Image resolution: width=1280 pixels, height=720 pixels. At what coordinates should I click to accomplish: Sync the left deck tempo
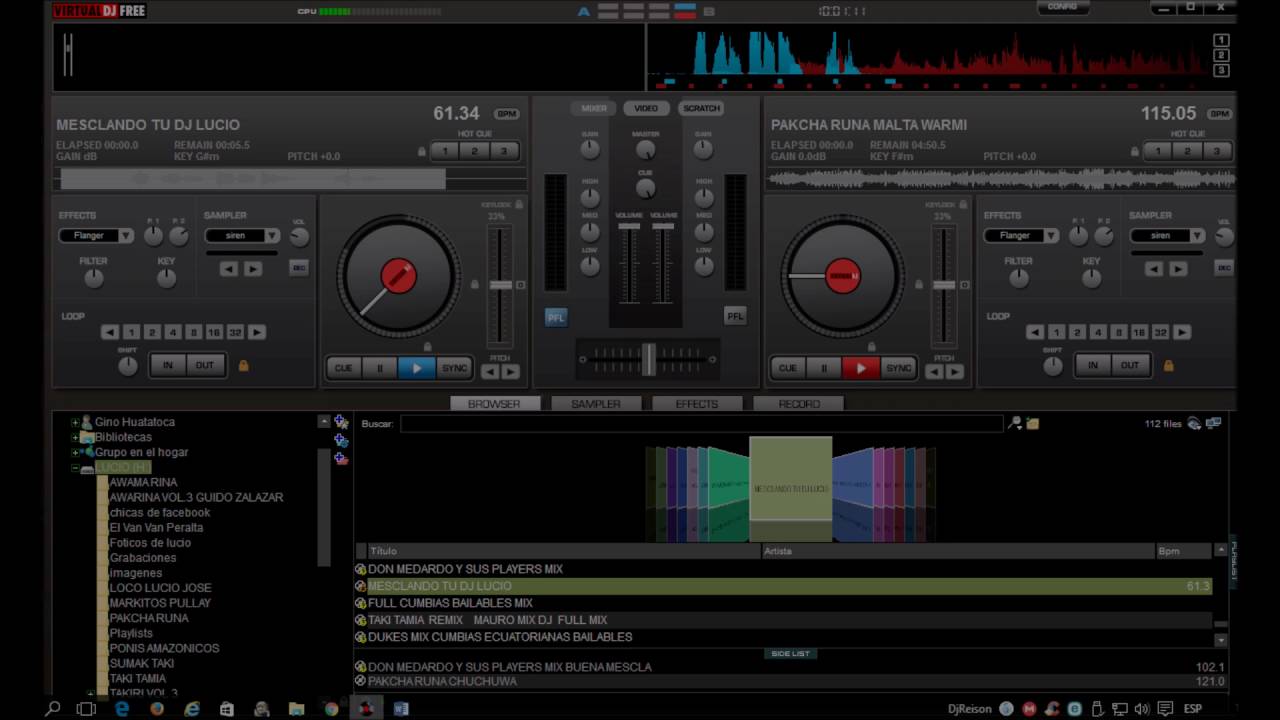(454, 368)
